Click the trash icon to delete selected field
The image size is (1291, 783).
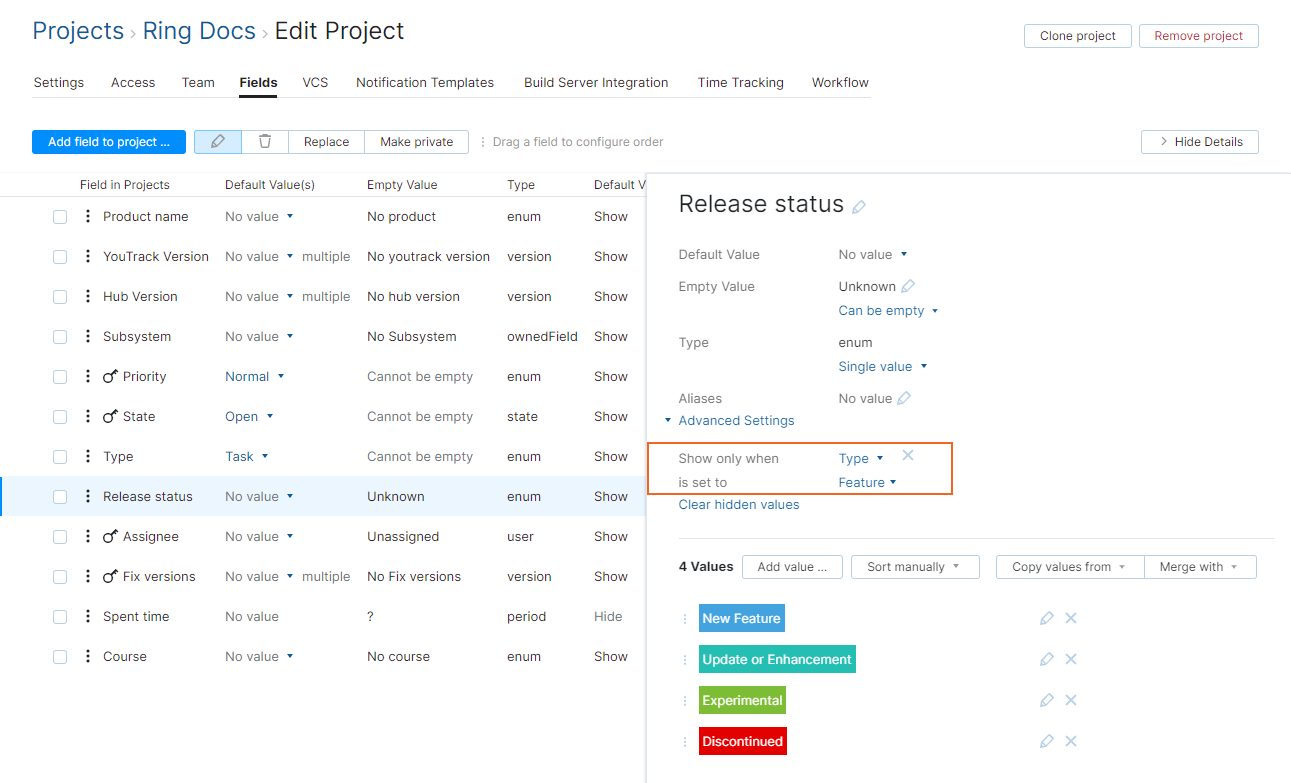(x=264, y=141)
